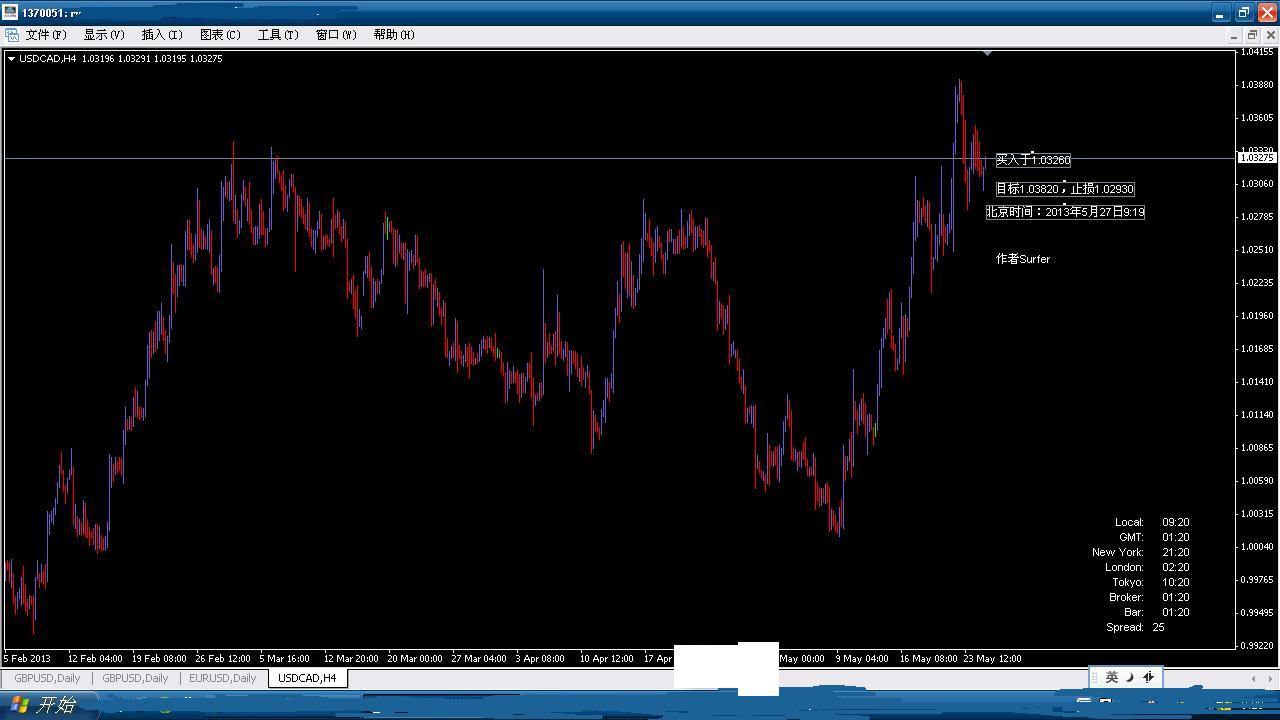Screen dimensions: 1280x720
Task: Click the moon icon in IME bar
Action: coord(1130,677)
